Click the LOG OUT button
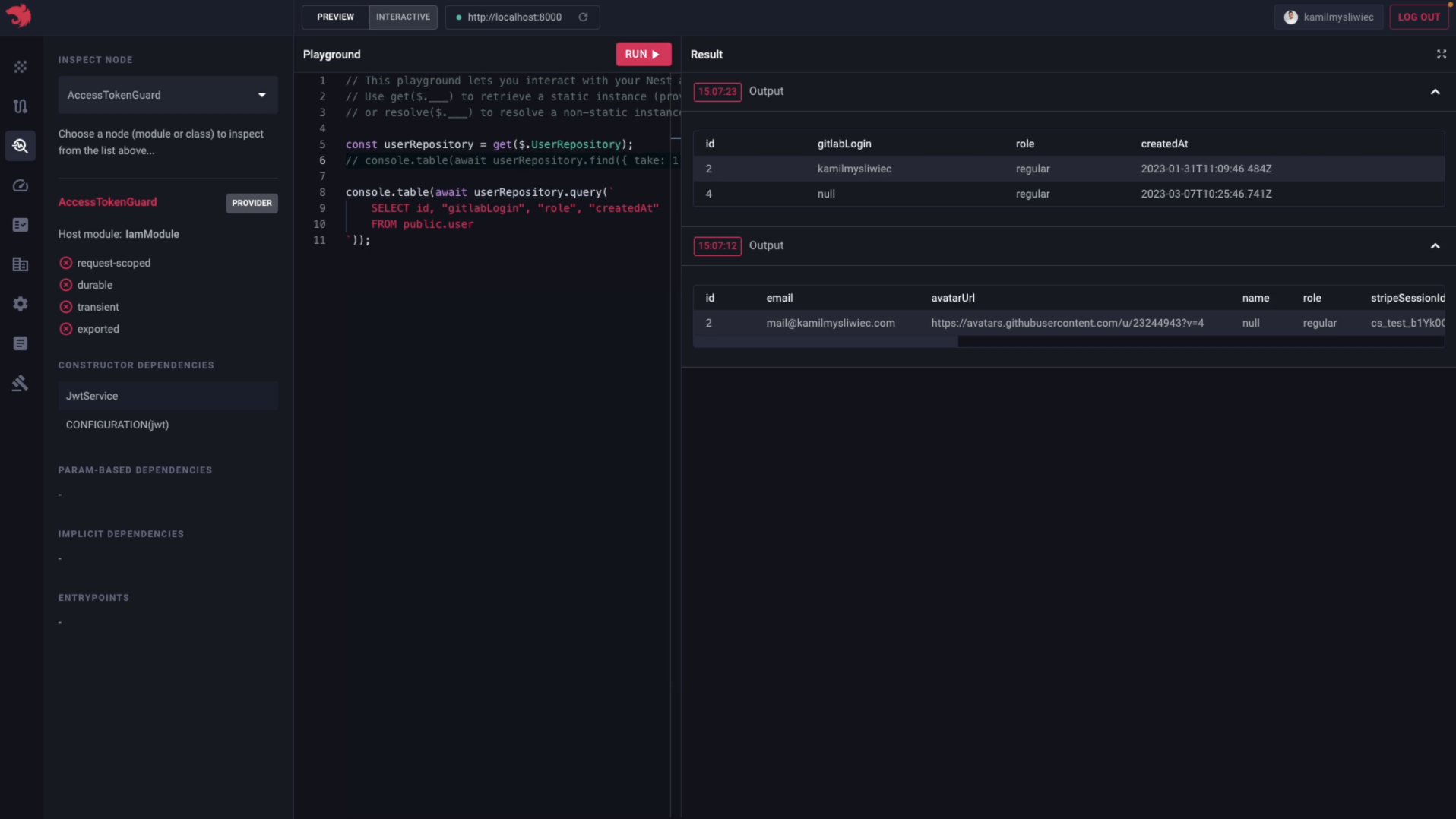1456x819 pixels. pyautogui.click(x=1418, y=17)
